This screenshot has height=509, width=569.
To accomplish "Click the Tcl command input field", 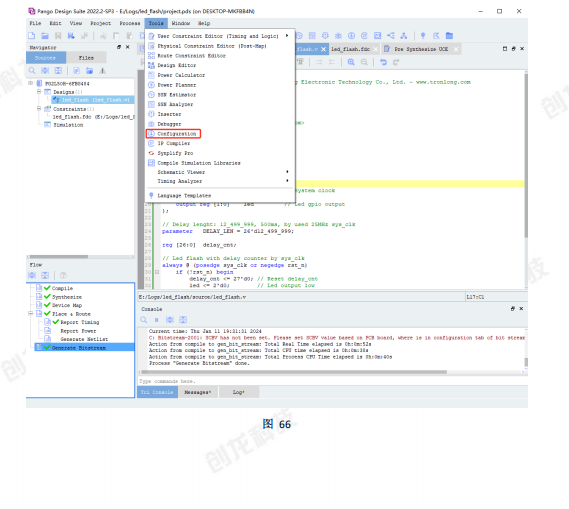I will (332, 381).
